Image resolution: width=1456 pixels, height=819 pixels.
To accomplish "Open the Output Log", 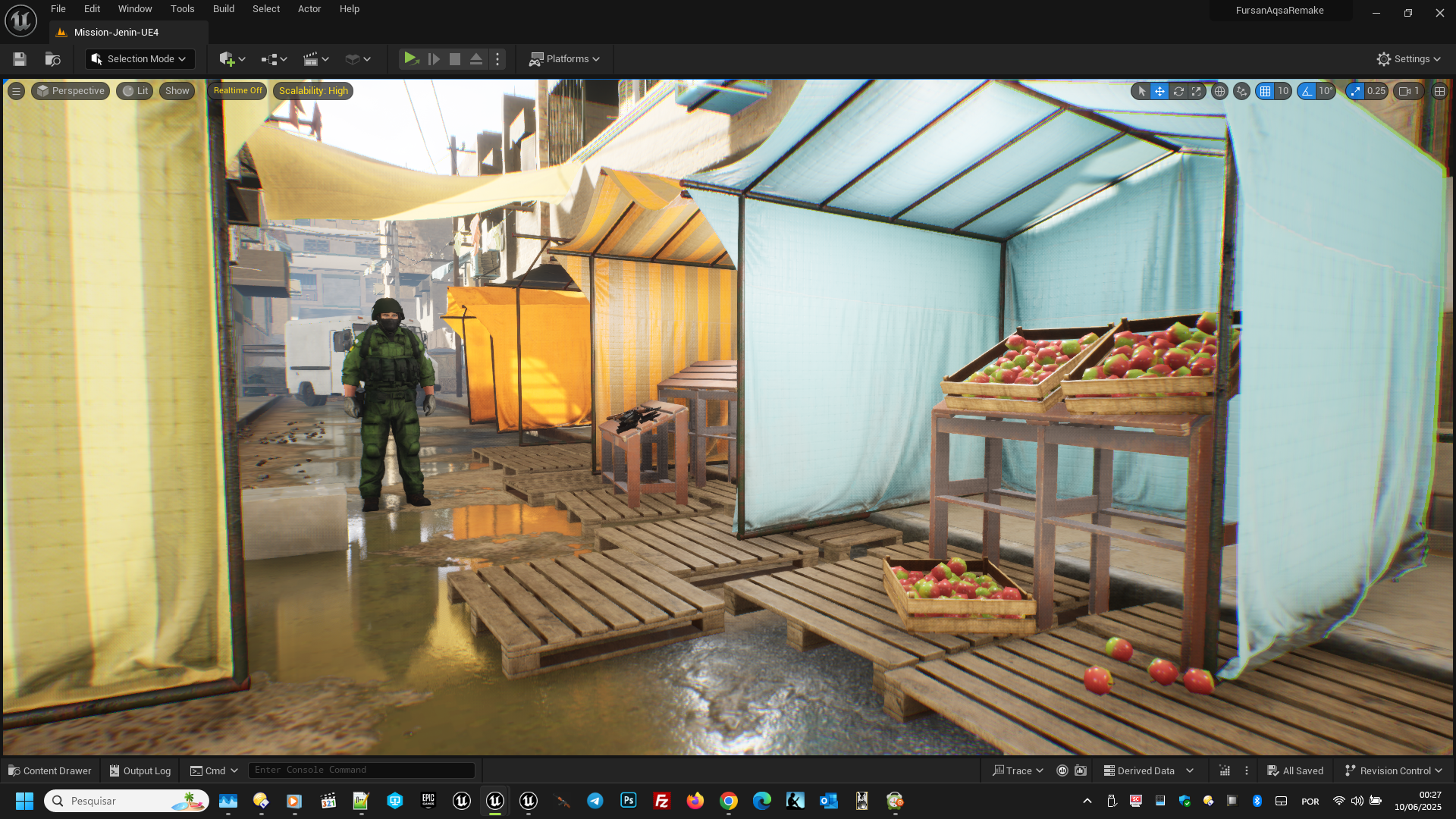I will point(140,770).
